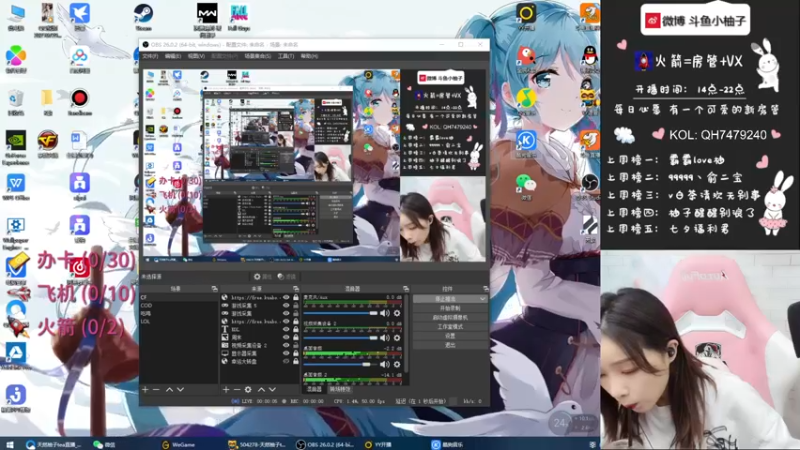Open the CrossFire desktop shortcut
The height and width of the screenshot is (450, 800).
pos(48,144)
